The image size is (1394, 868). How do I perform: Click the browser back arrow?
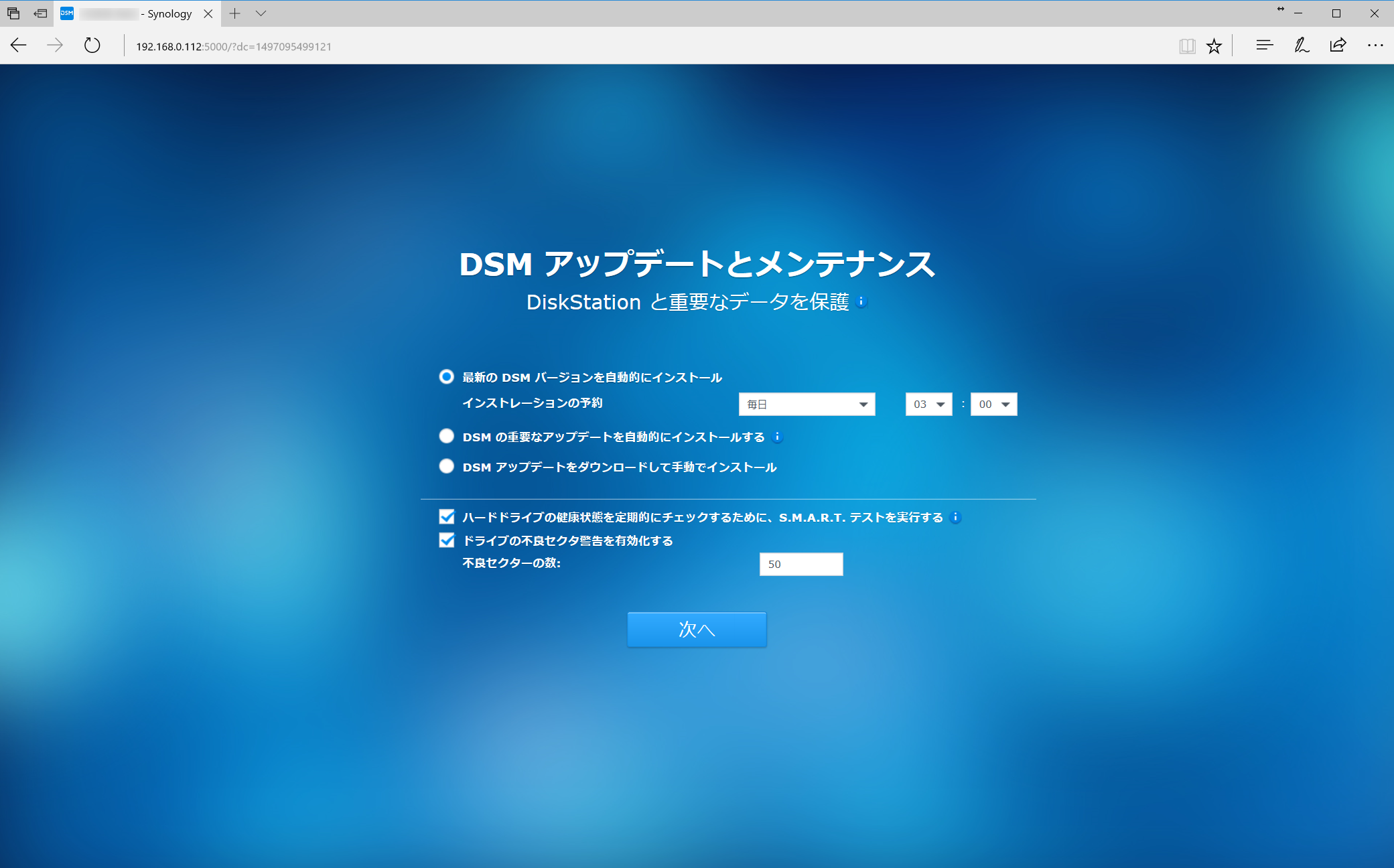[x=19, y=46]
